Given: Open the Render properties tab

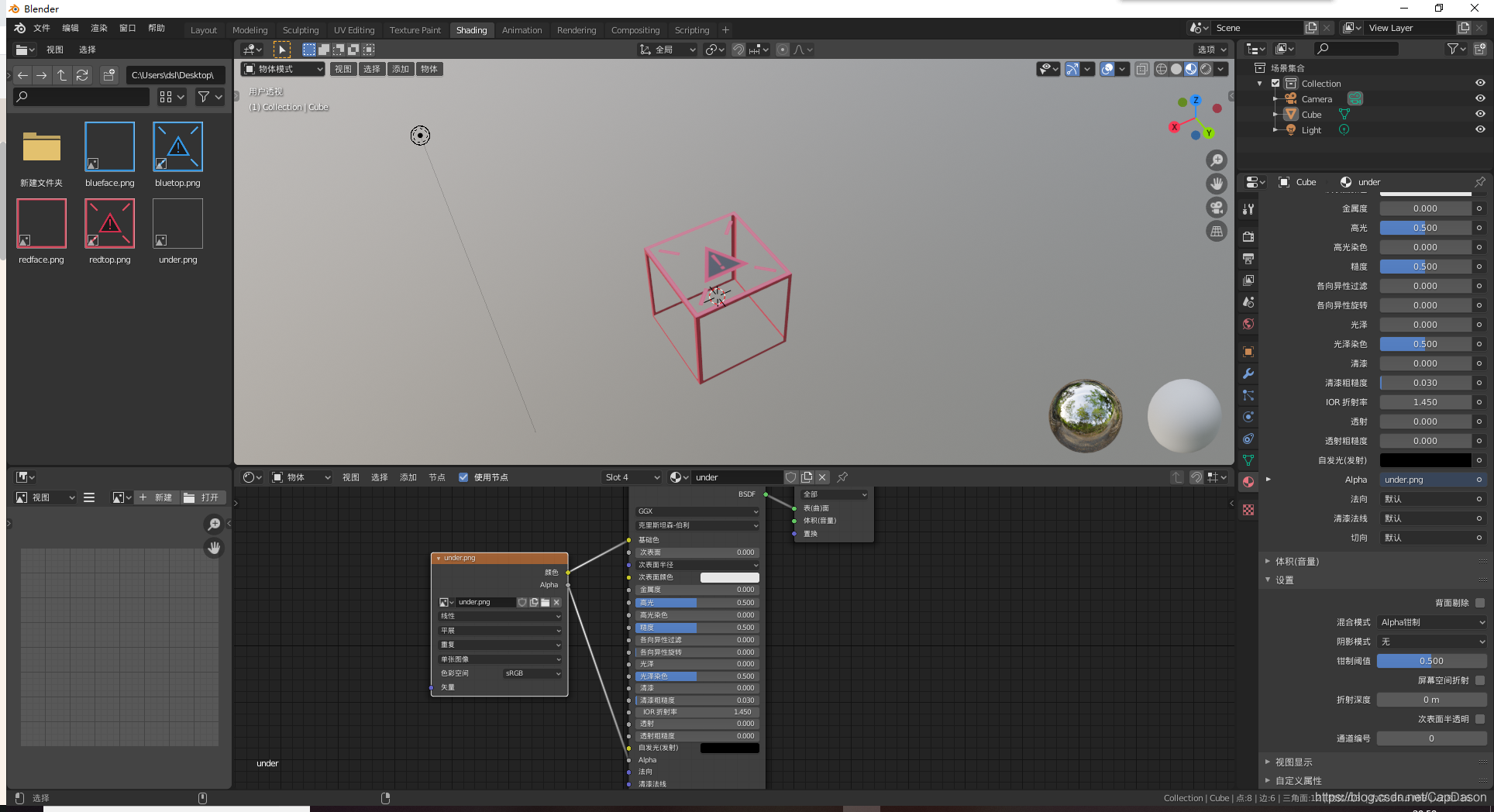Looking at the screenshot, I should tap(1248, 236).
